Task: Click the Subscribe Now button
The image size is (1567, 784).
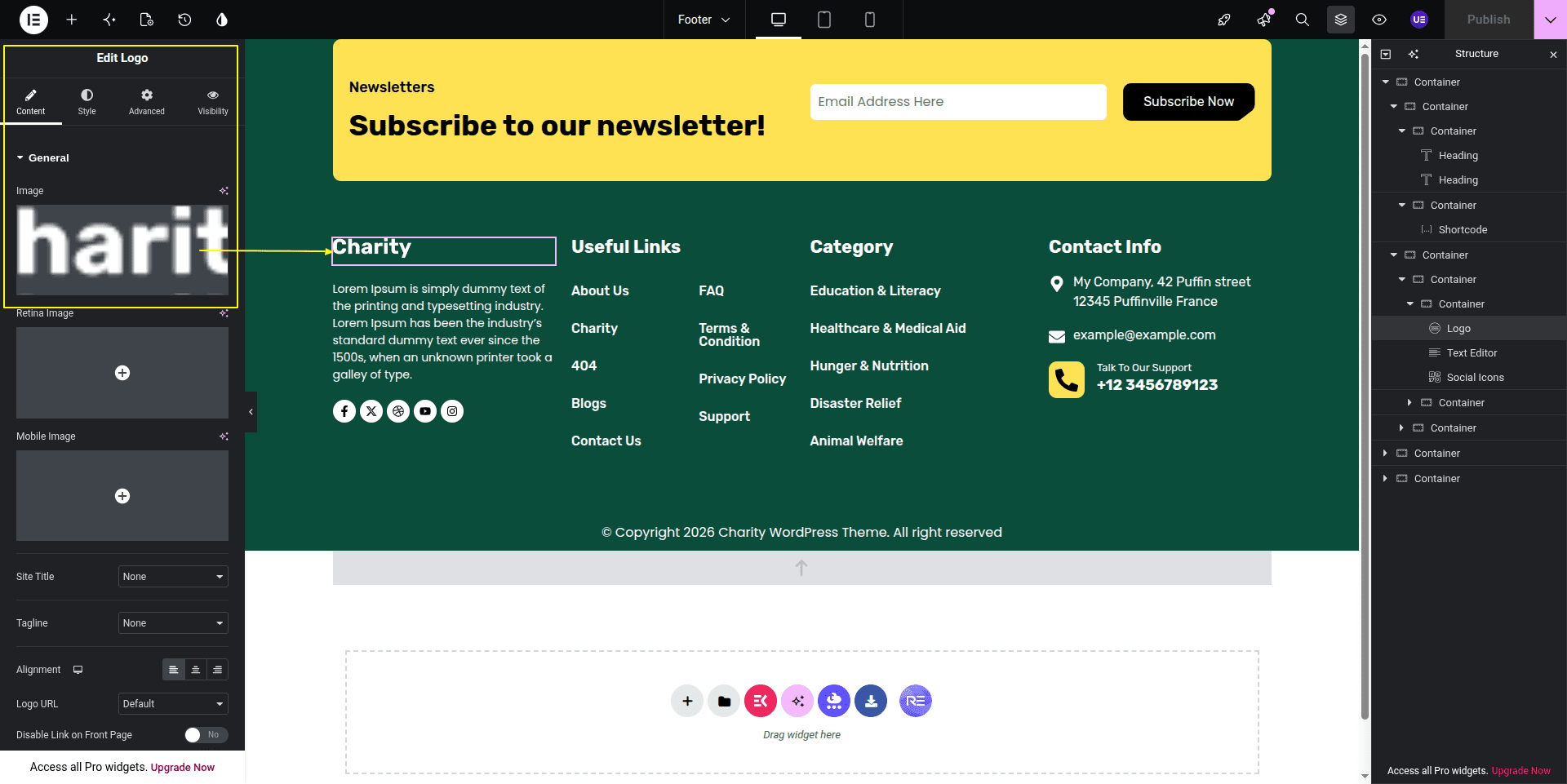Action: [x=1188, y=102]
